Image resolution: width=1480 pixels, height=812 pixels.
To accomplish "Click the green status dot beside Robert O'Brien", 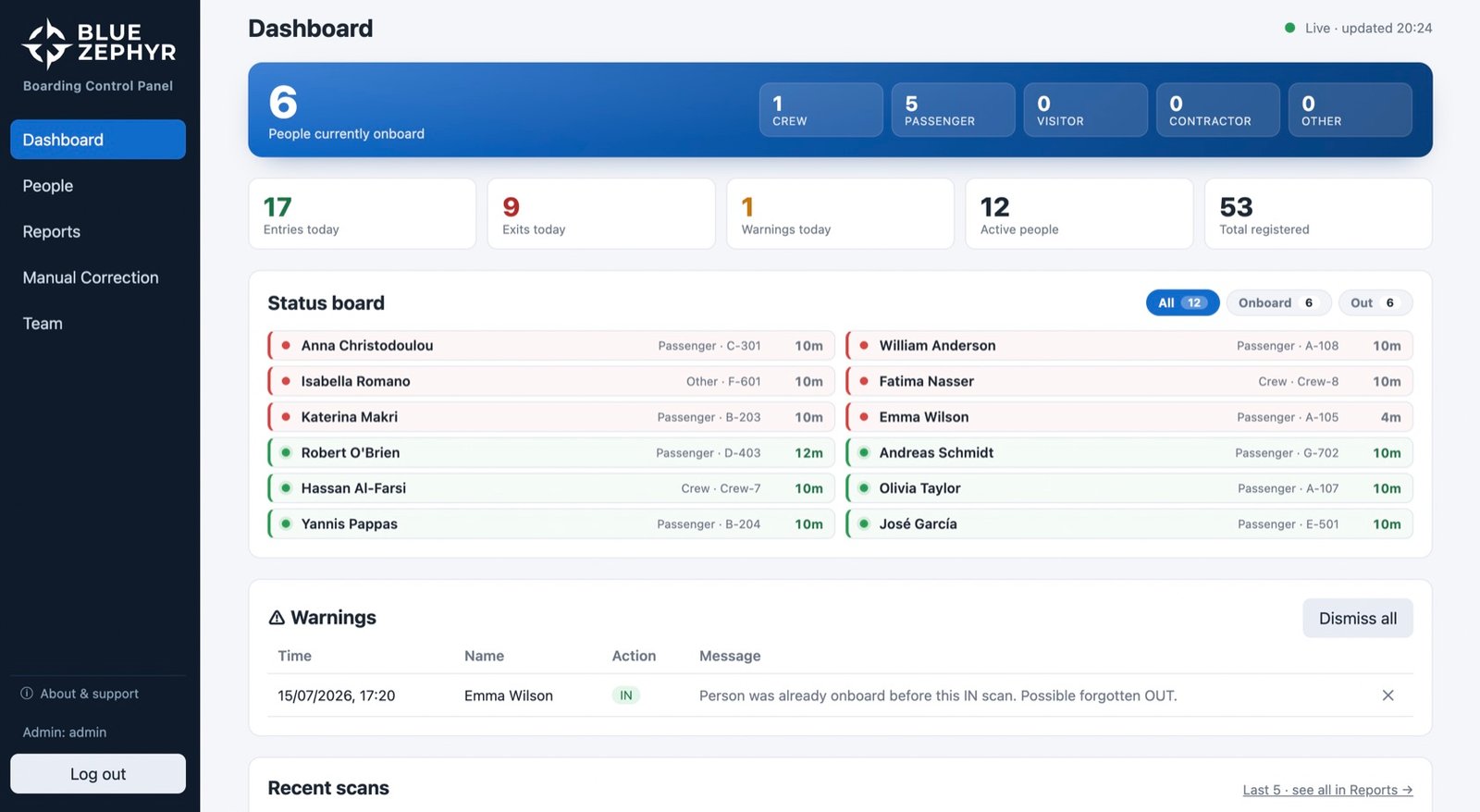I will point(286,452).
